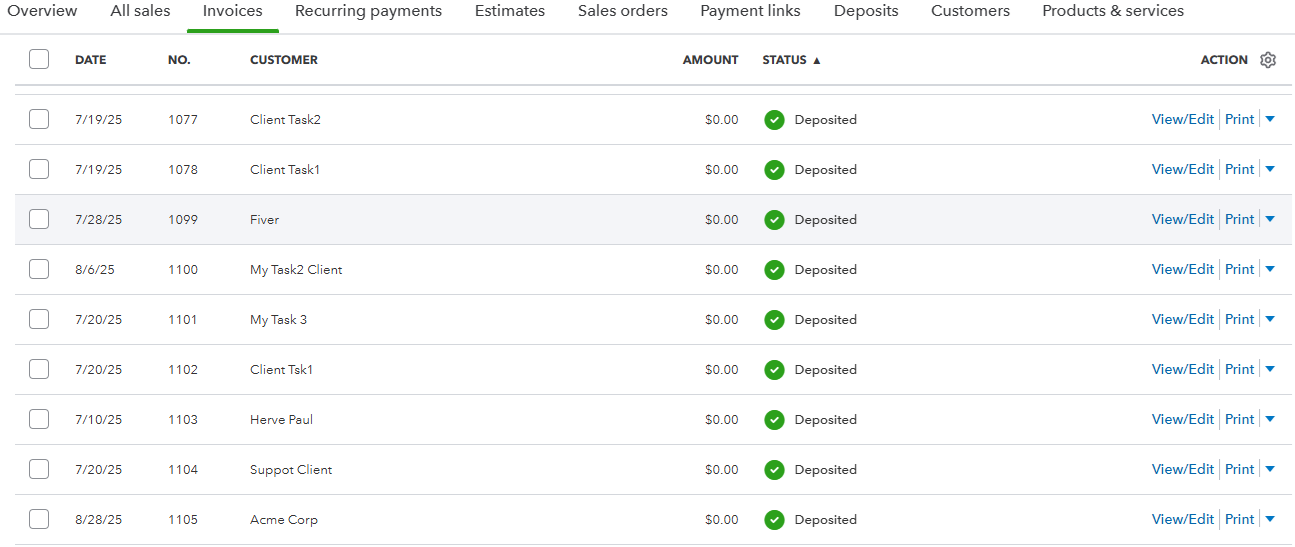Image resolution: width=1295 pixels, height=547 pixels.
Task: Click the green checkmark icon for Fiver invoice
Action: click(x=774, y=220)
